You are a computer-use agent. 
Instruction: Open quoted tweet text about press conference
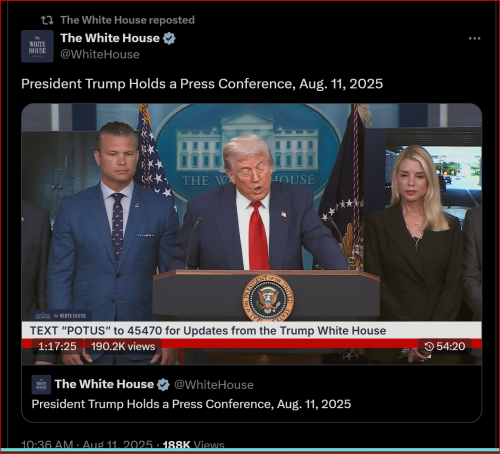(191, 404)
